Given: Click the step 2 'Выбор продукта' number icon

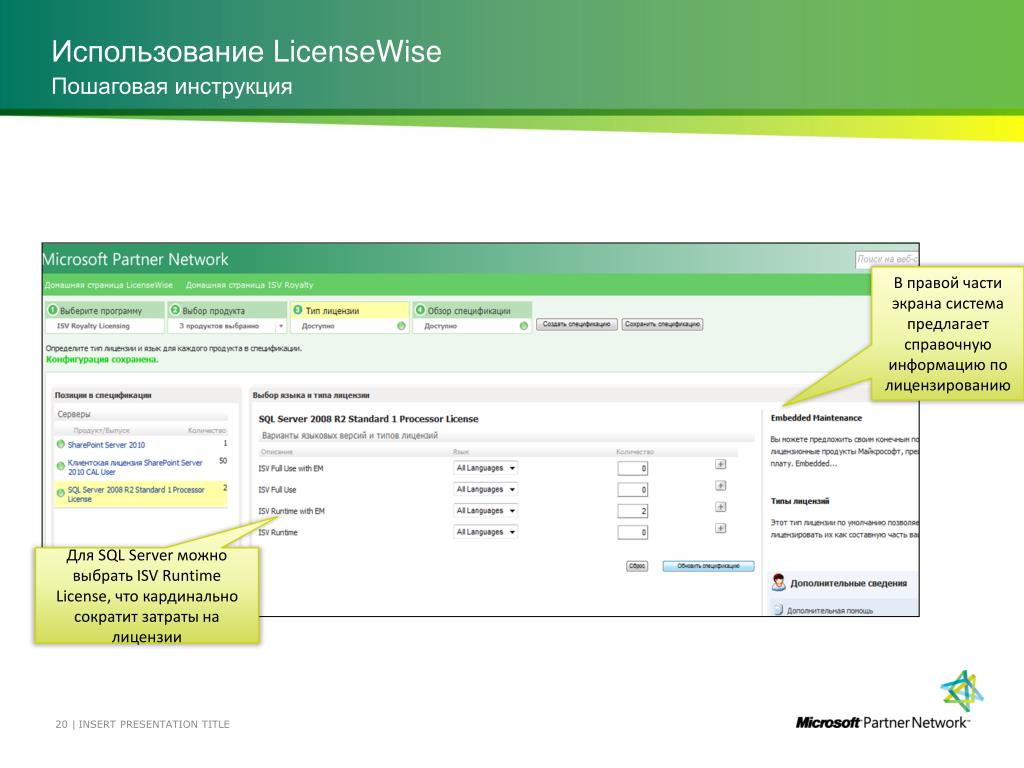Looking at the screenshot, I should pyautogui.click(x=175, y=310).
